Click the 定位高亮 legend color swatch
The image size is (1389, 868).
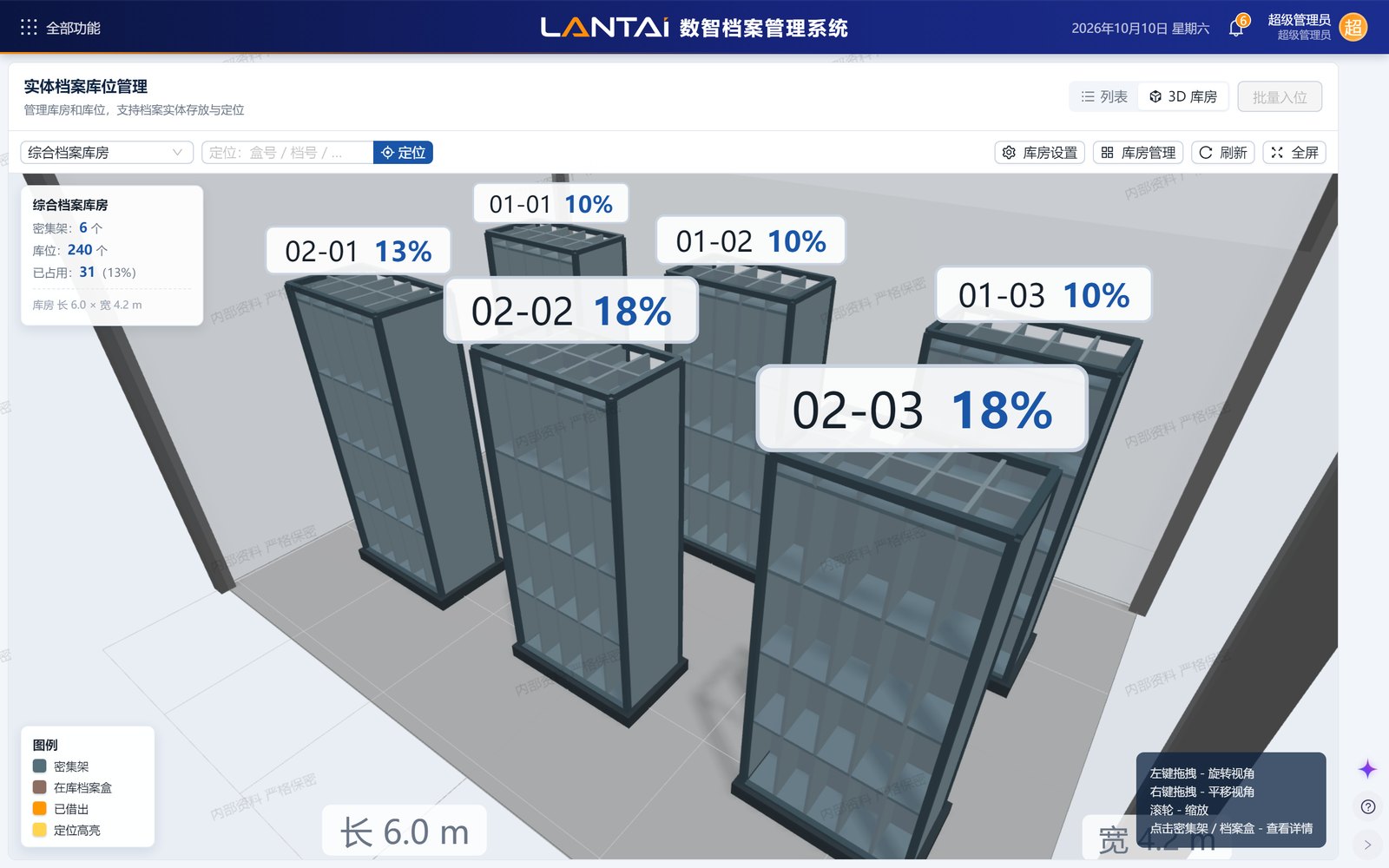coord(39,830)
